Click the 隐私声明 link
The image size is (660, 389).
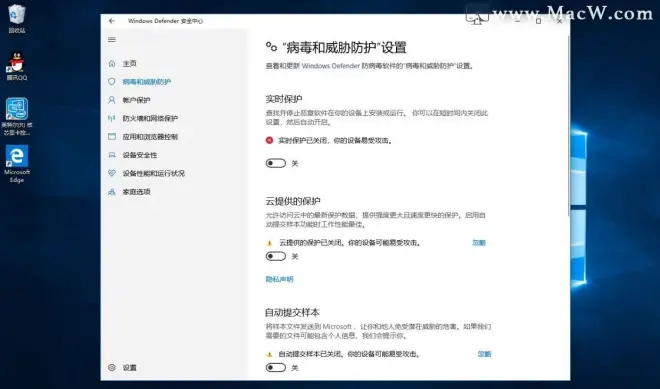point(279,279)
